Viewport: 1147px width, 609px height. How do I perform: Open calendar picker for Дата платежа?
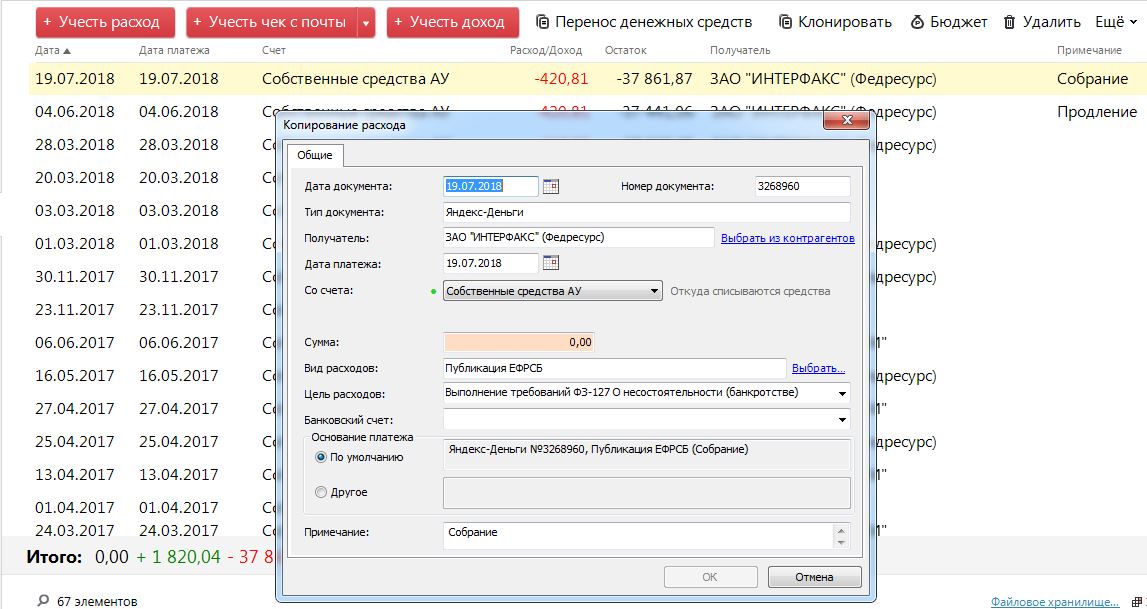click(x=550, y=263)
